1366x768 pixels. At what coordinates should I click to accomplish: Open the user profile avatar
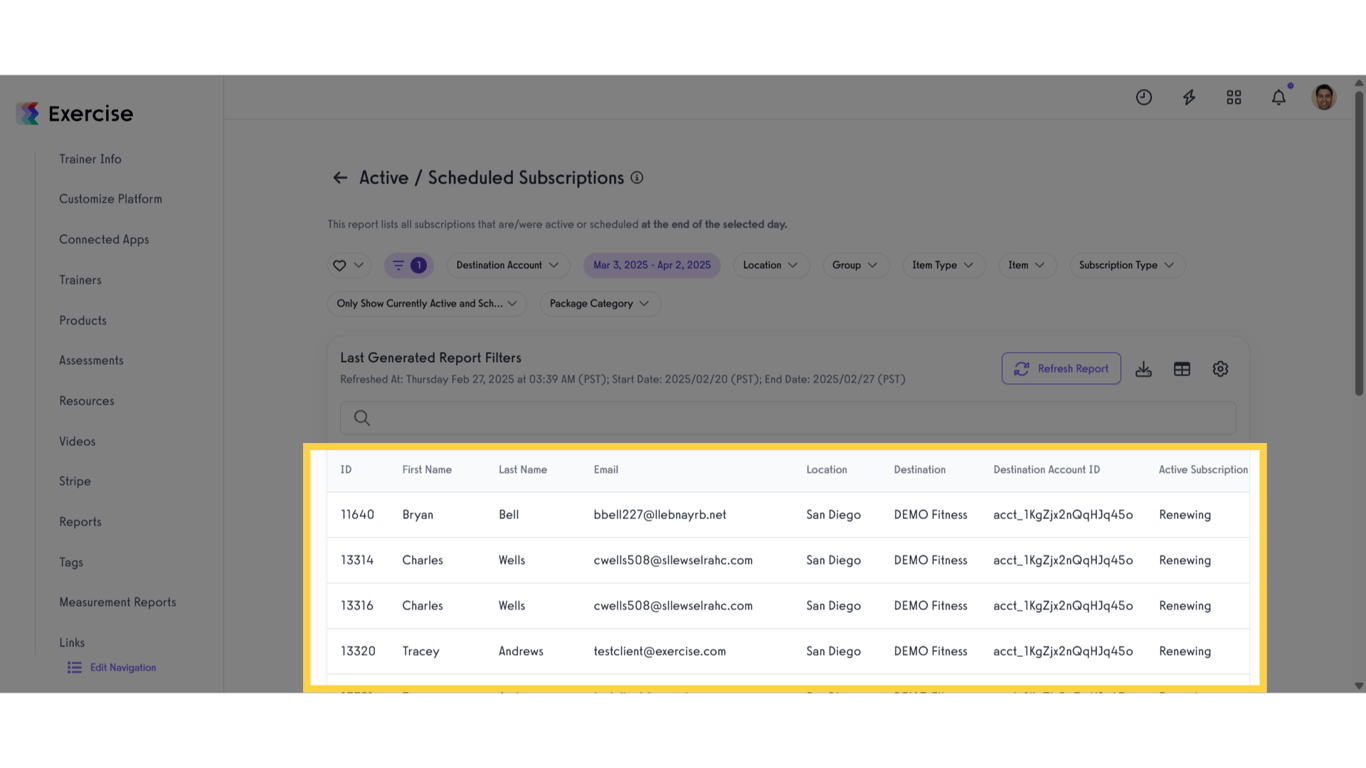(1324, 97)
